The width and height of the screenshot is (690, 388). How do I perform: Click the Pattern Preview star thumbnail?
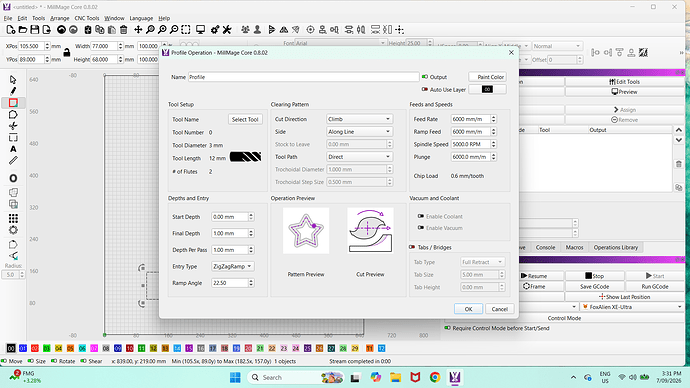click(x=306, y=231)
